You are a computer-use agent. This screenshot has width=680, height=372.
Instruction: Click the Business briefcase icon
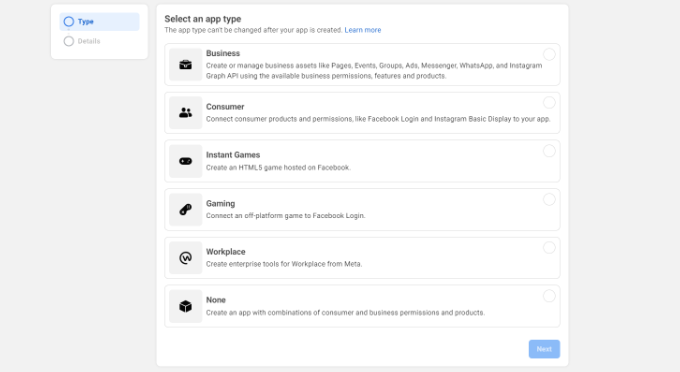point(186,65)
